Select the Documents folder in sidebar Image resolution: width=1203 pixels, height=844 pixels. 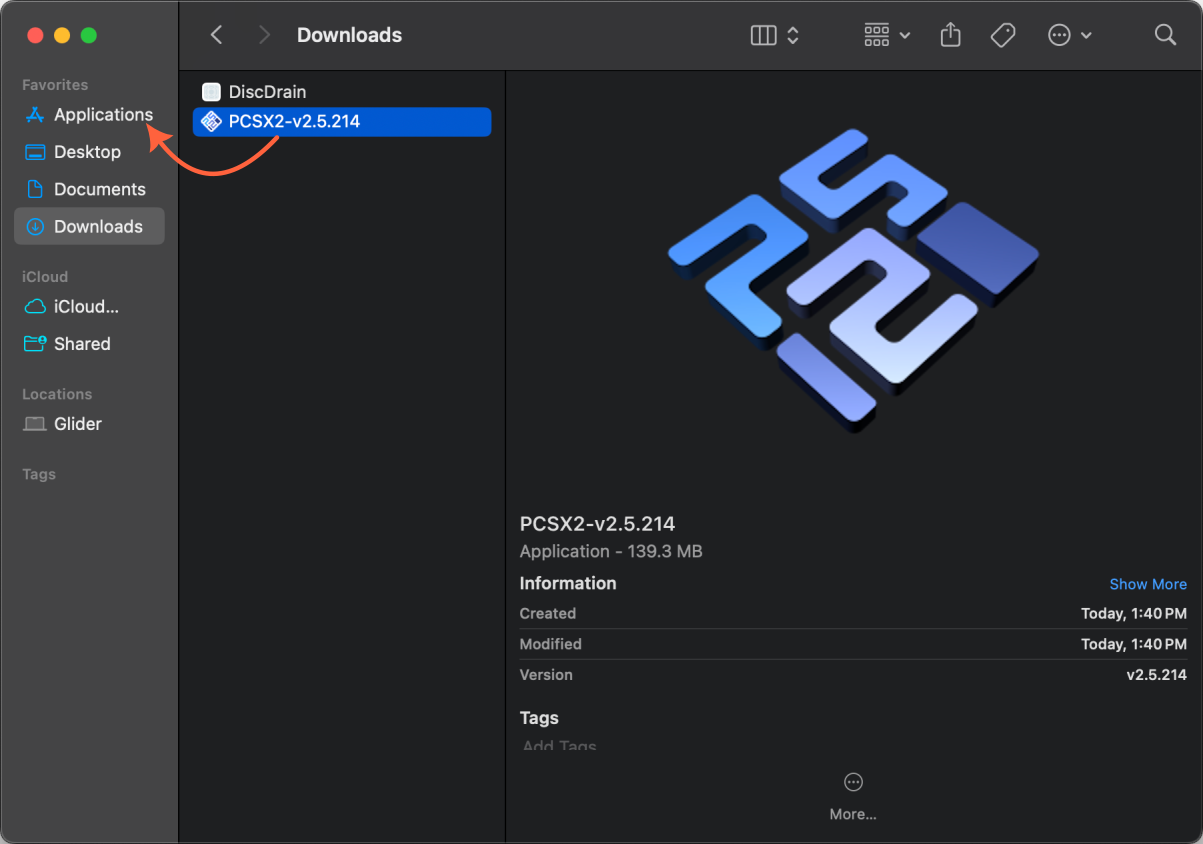pos(95,189)
